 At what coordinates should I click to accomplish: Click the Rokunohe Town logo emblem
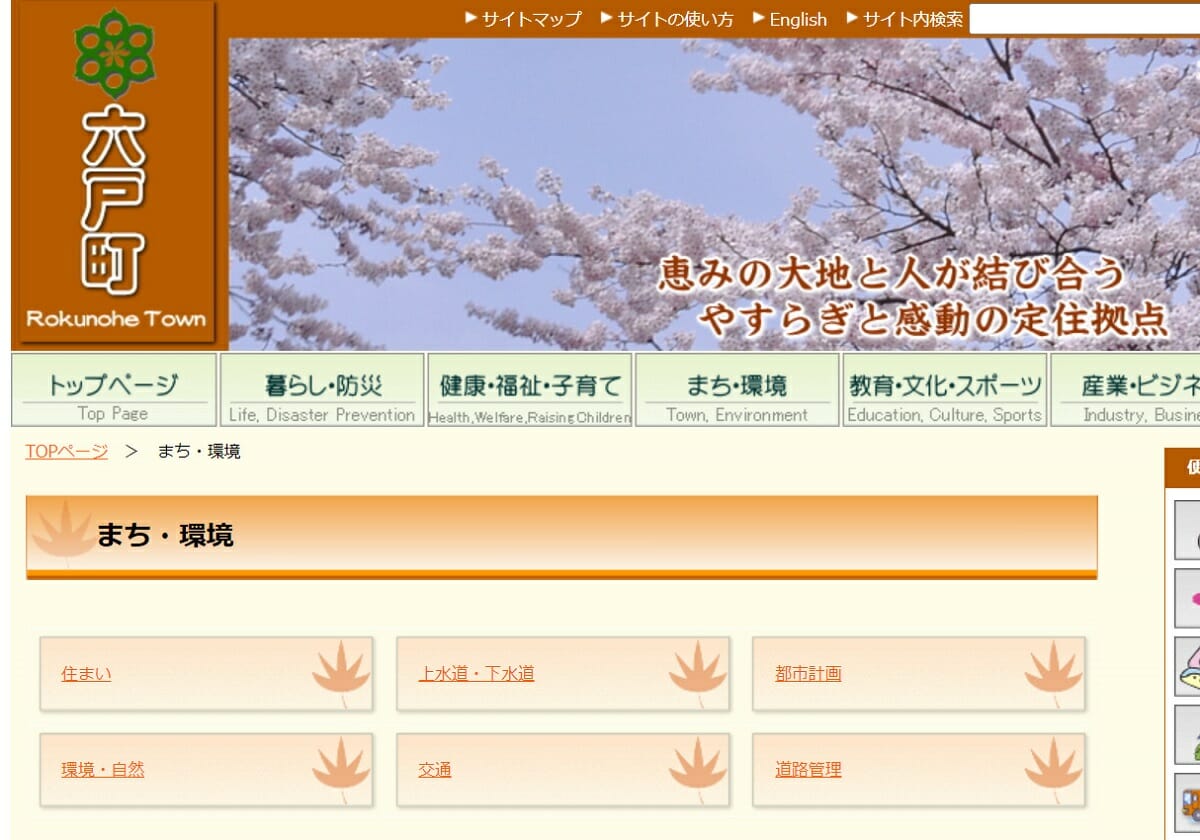(x=115, y=174)
